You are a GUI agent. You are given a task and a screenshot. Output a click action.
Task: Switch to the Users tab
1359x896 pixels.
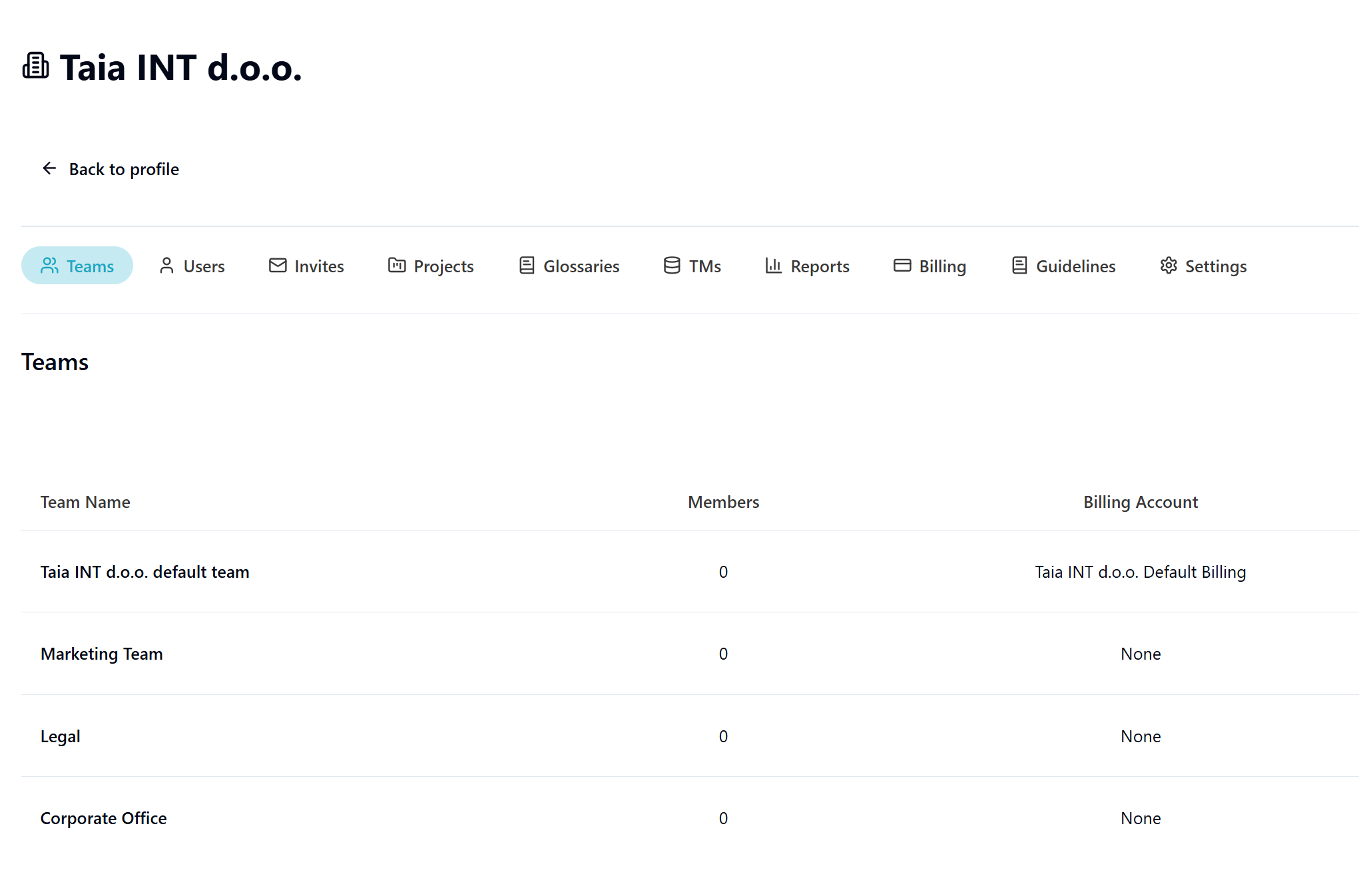coord(203,266)
